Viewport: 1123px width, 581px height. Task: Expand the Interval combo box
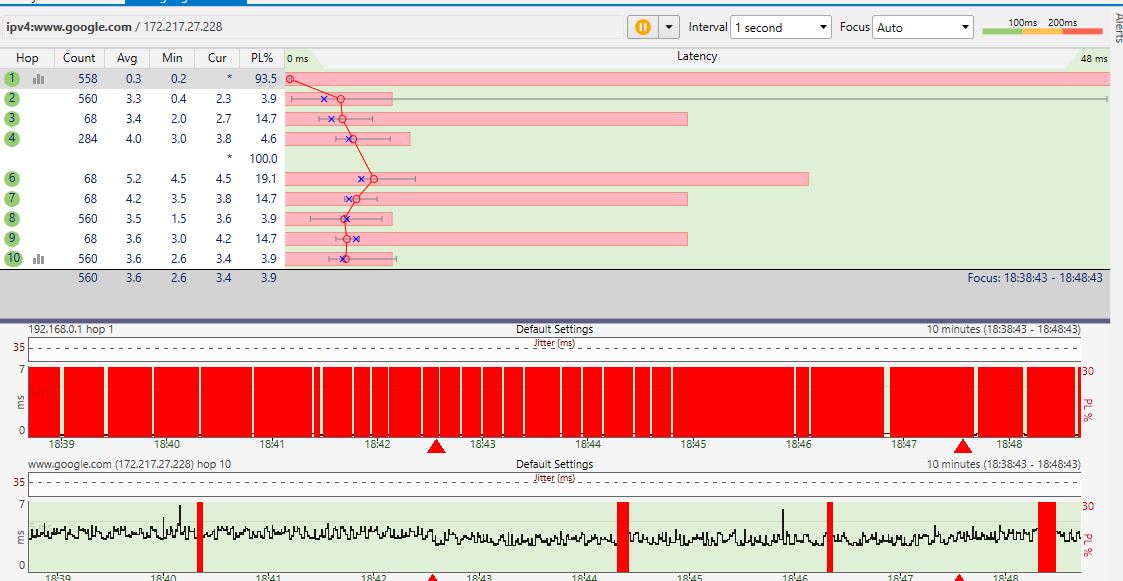point(781,27)
